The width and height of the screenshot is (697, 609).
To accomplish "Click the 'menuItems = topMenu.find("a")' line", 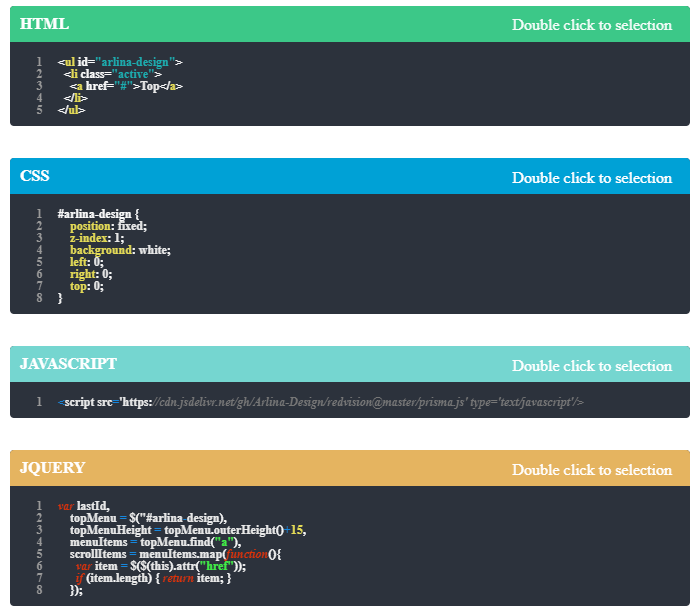I will point(156,542).
